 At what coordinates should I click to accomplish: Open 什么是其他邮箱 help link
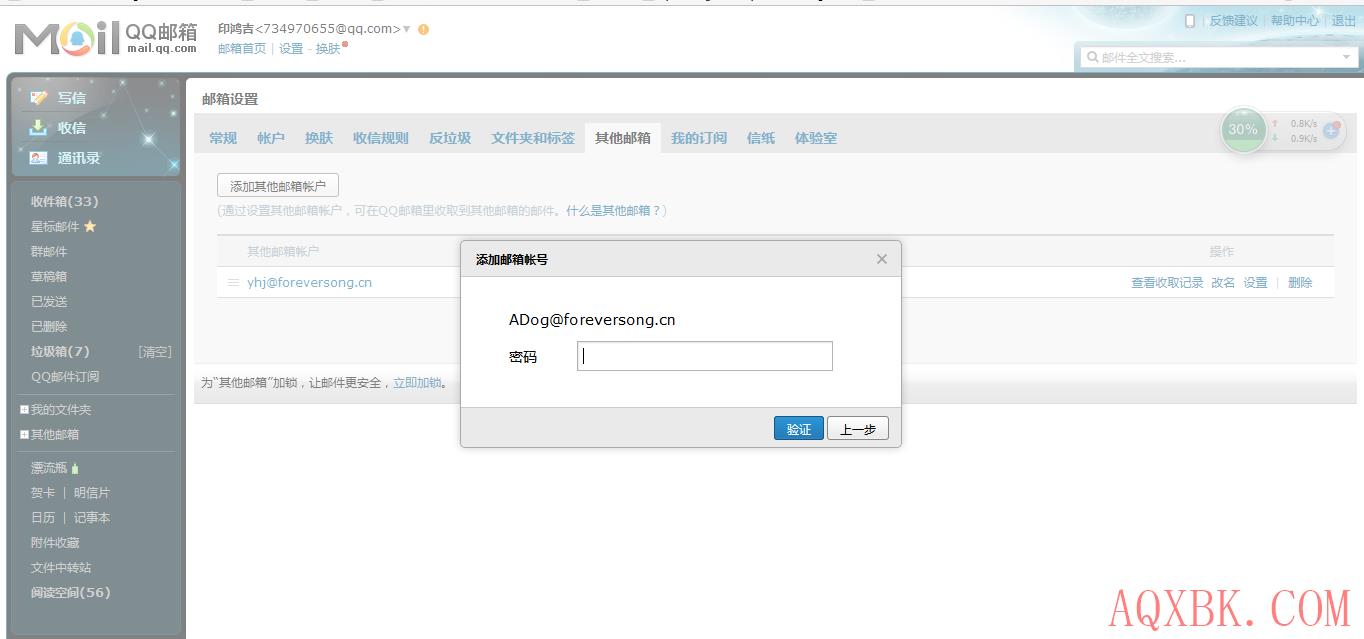(614, 211)
